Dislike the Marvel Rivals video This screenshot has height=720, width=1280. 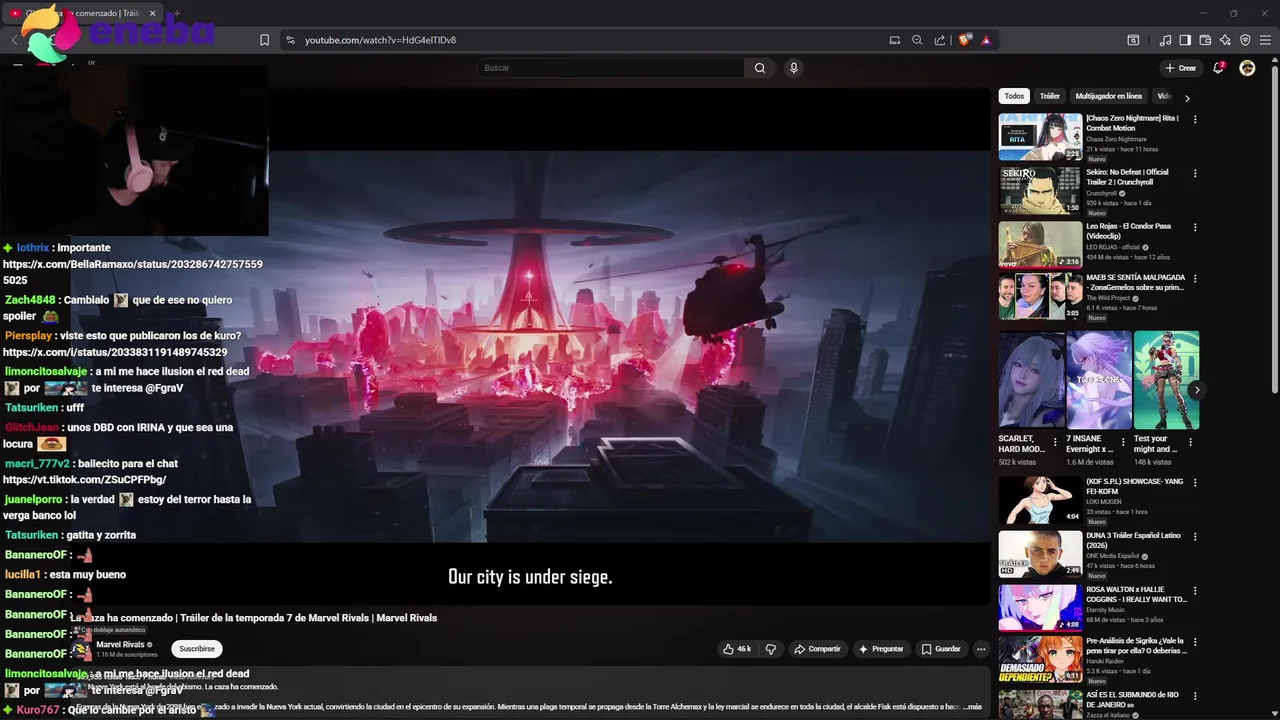tap(770, 649)
